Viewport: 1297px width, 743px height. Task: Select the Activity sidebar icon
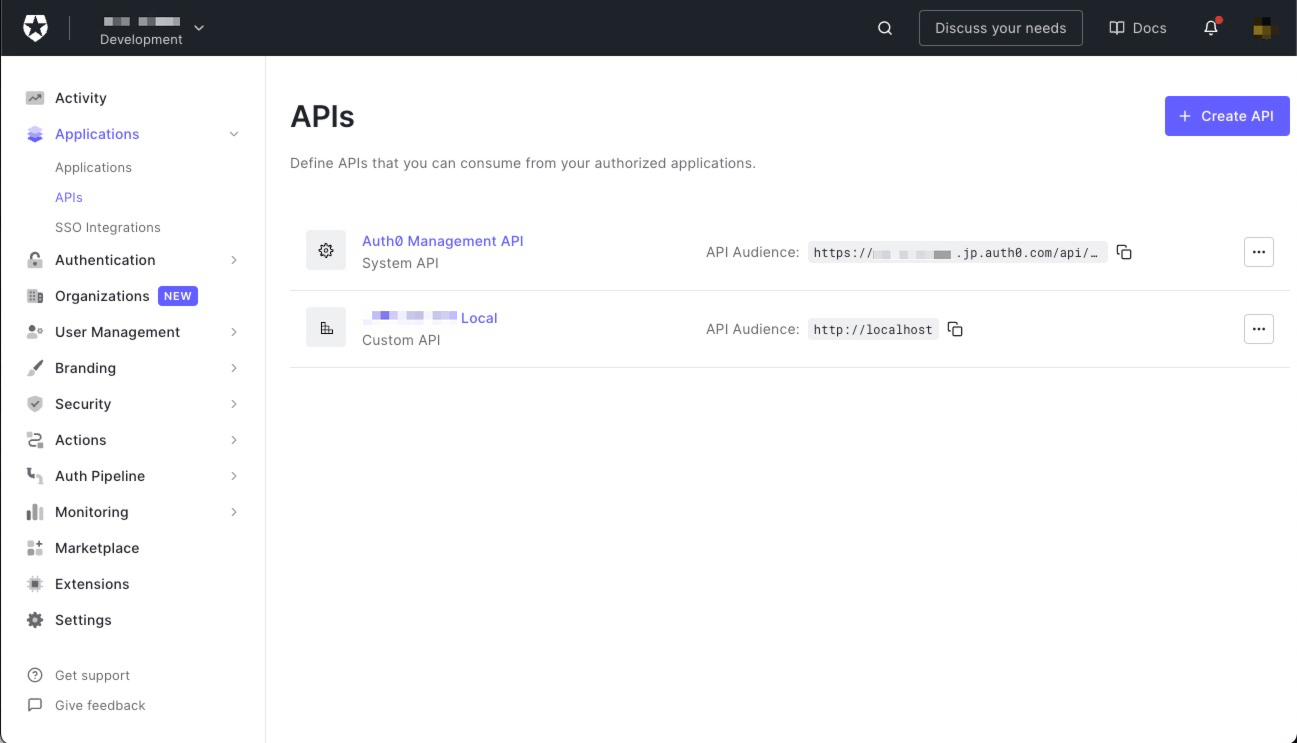[34, 97]
